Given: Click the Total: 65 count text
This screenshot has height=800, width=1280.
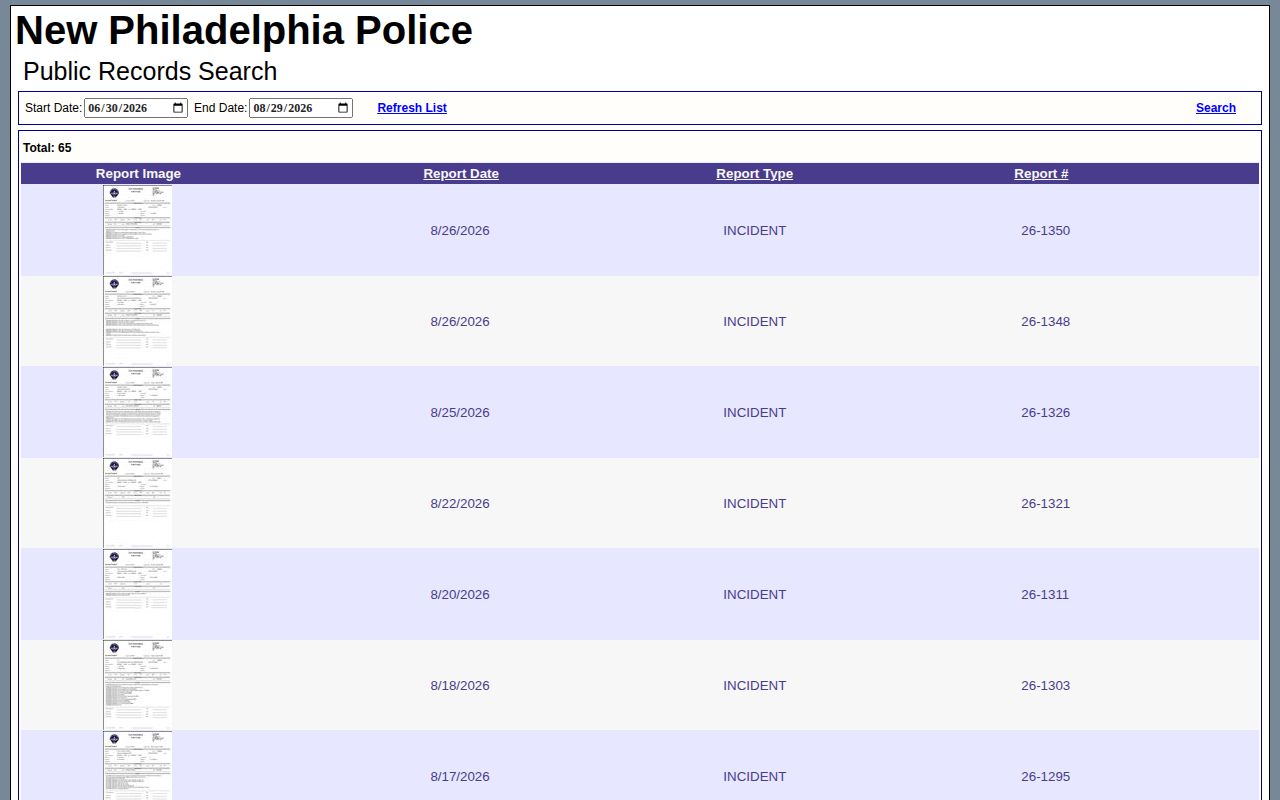Looking at the screenshot, I should pos(47,148).
